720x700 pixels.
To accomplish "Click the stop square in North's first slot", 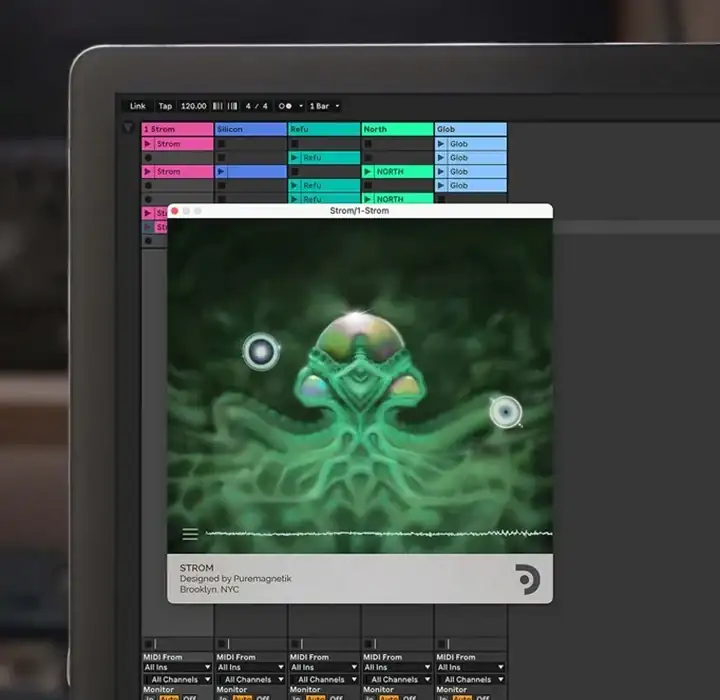I will [x=368, y=144].
